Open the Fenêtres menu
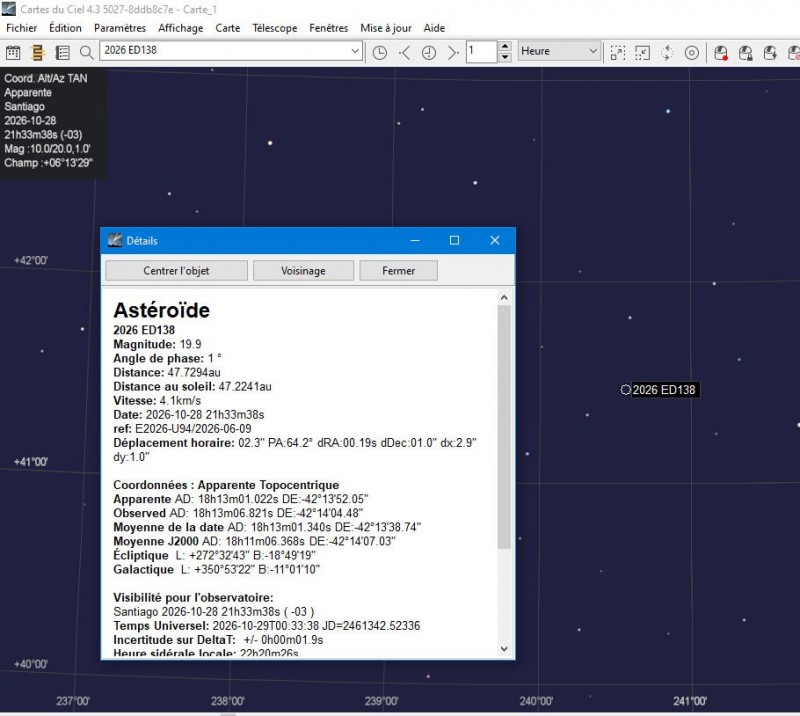This screenshot has width=800, height=716. 329,28
